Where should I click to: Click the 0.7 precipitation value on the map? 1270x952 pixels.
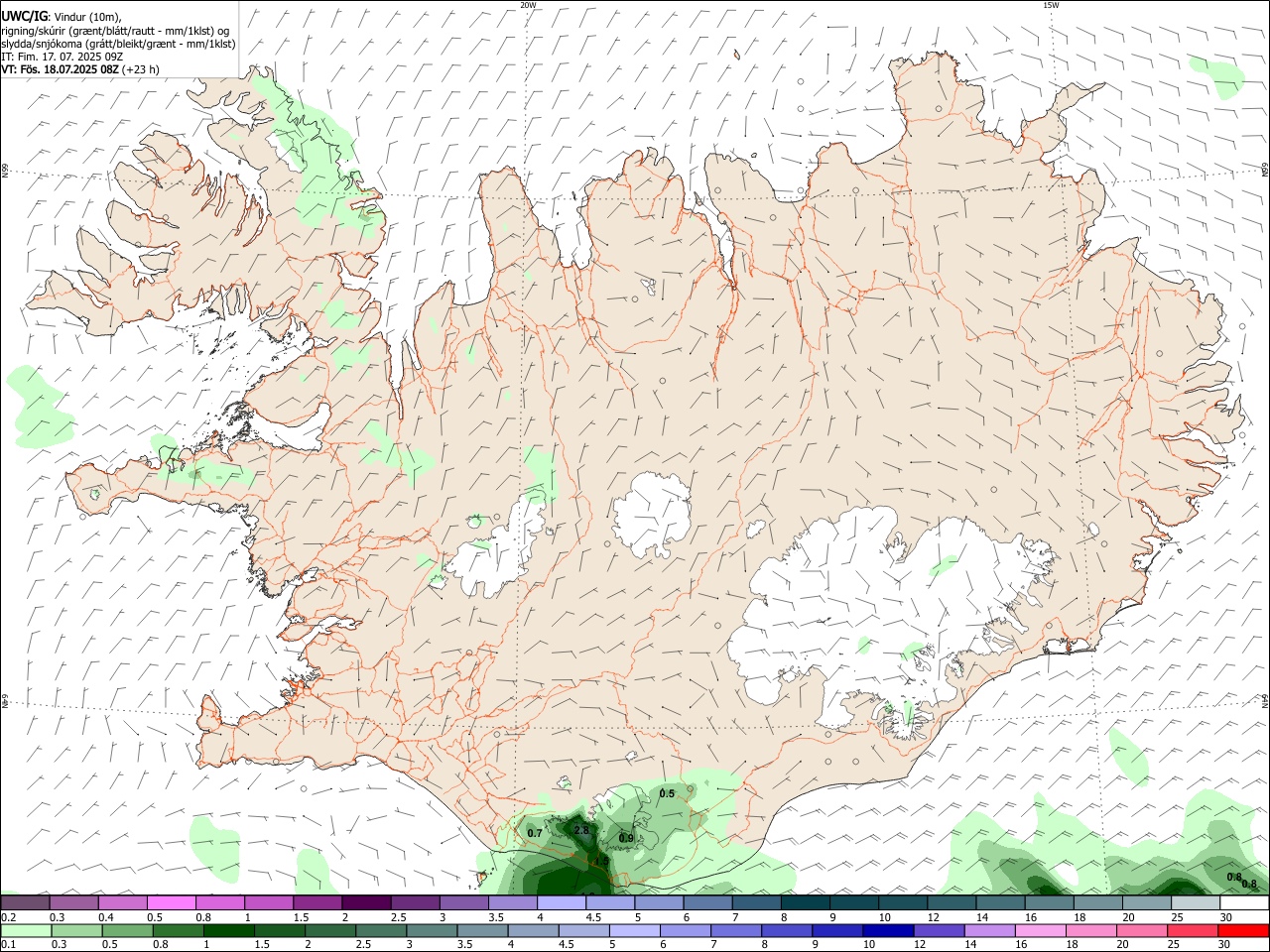tap(535, 833)
